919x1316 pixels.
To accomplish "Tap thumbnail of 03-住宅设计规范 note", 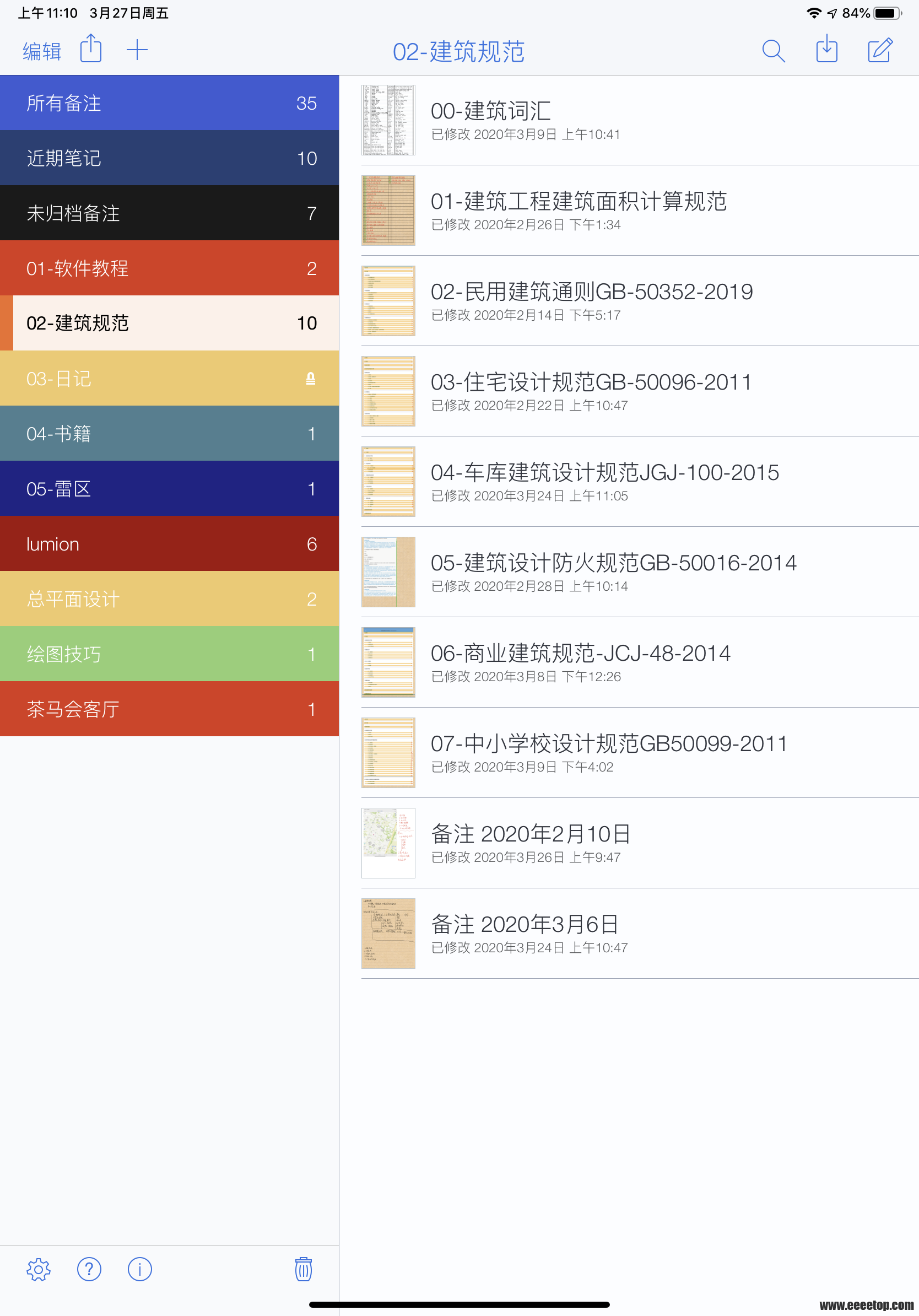I will click(x=388, y=391).
